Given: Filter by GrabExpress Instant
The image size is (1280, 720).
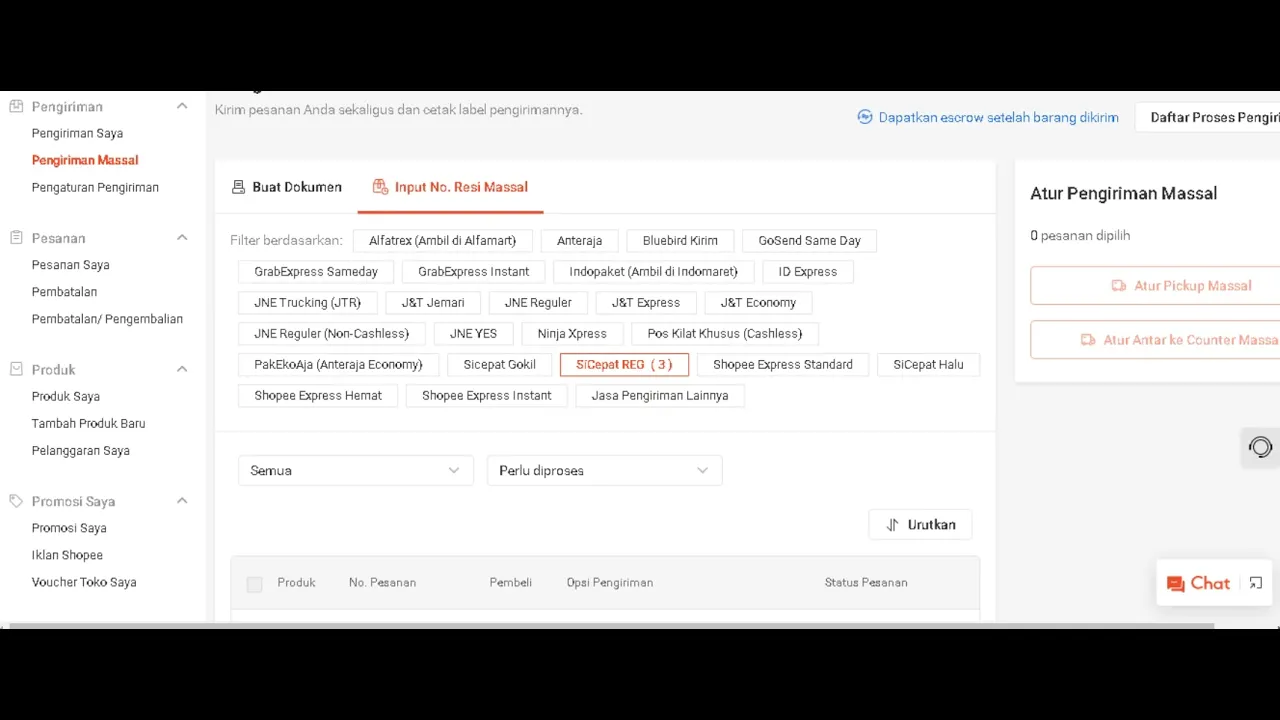Looking at the screenshot, I should 473,272.
